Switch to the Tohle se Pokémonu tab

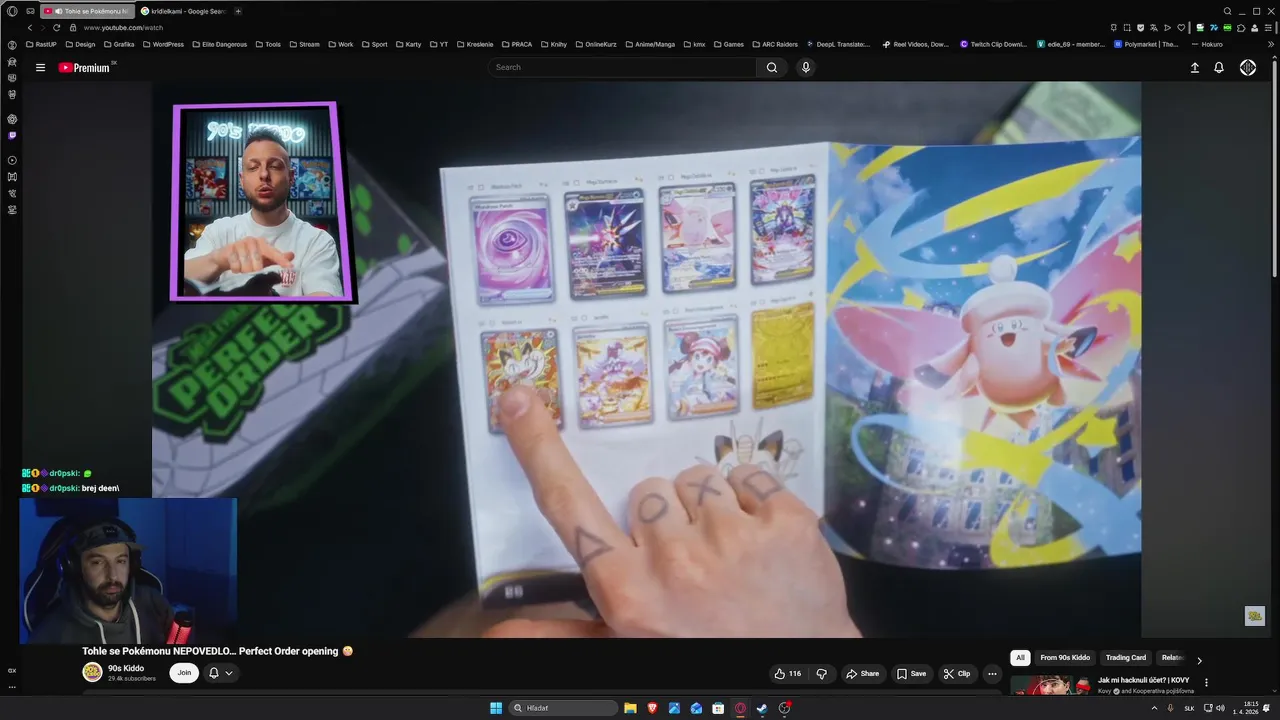point(88,11)
